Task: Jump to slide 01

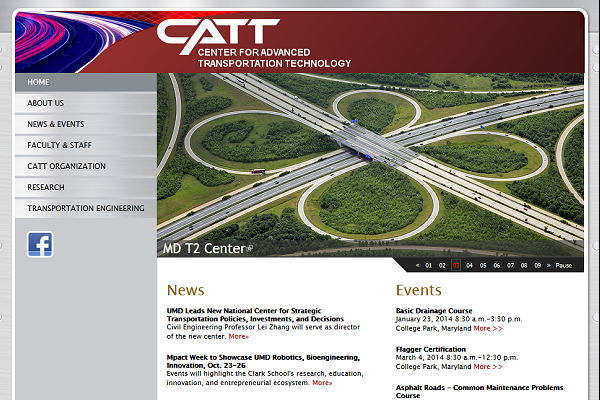Action: pyautogui.click(x=429, y=265)
